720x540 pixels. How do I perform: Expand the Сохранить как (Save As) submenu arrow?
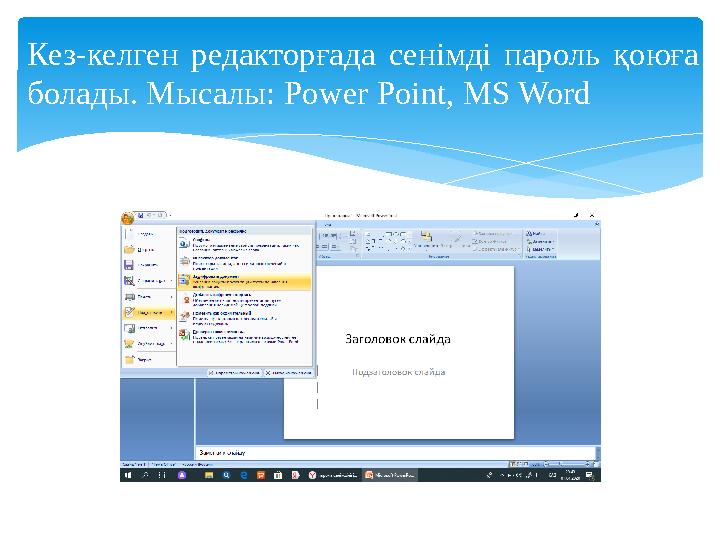point(172,281)
